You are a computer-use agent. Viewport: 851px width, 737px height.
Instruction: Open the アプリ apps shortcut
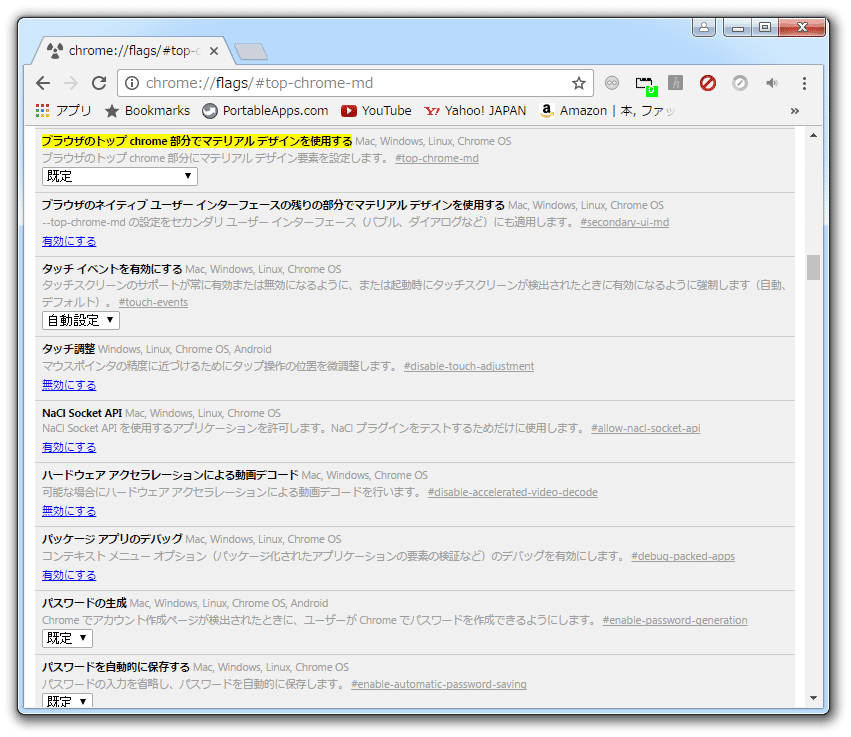pos(63,111)
